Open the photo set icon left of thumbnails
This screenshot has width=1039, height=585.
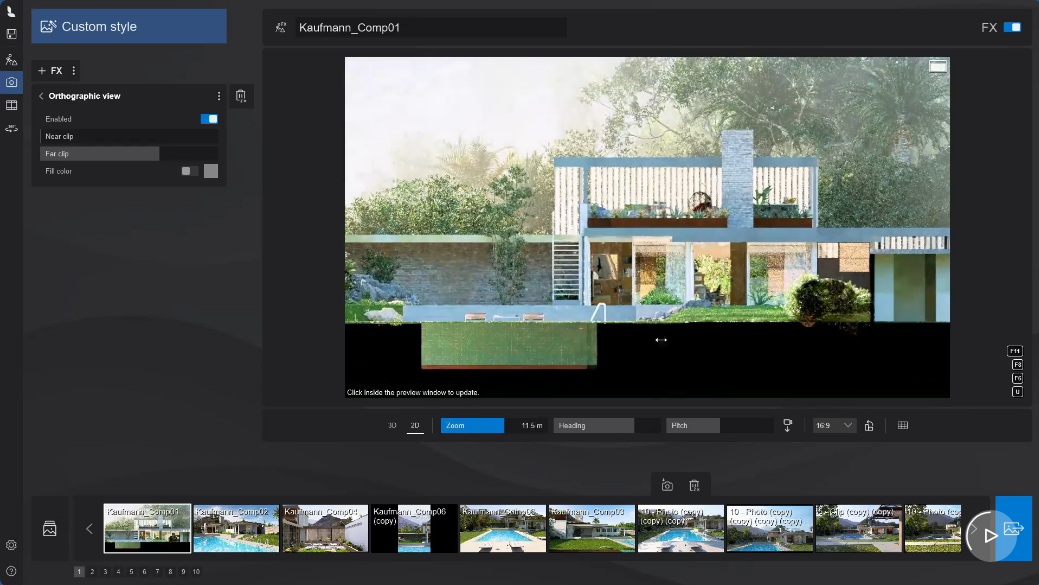tap(49, 529)
